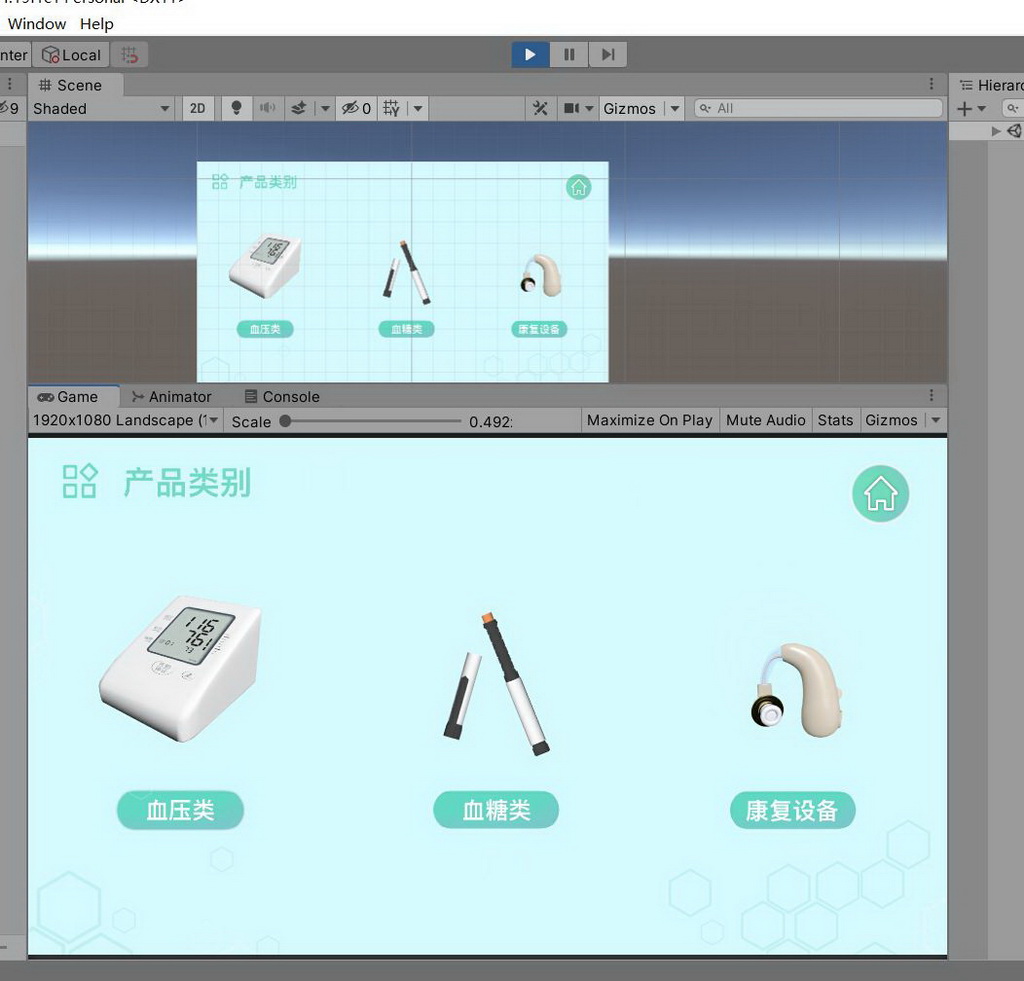
Task: Toggle 2D view mode in Scene
Action: (x=198, y=108)
